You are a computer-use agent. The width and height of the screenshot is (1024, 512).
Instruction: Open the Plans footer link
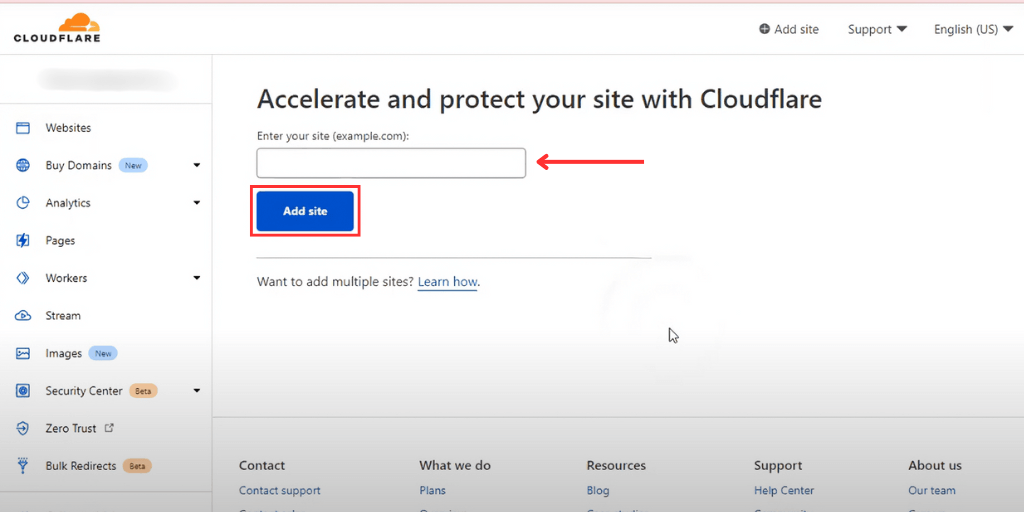(x=432, y=490)
